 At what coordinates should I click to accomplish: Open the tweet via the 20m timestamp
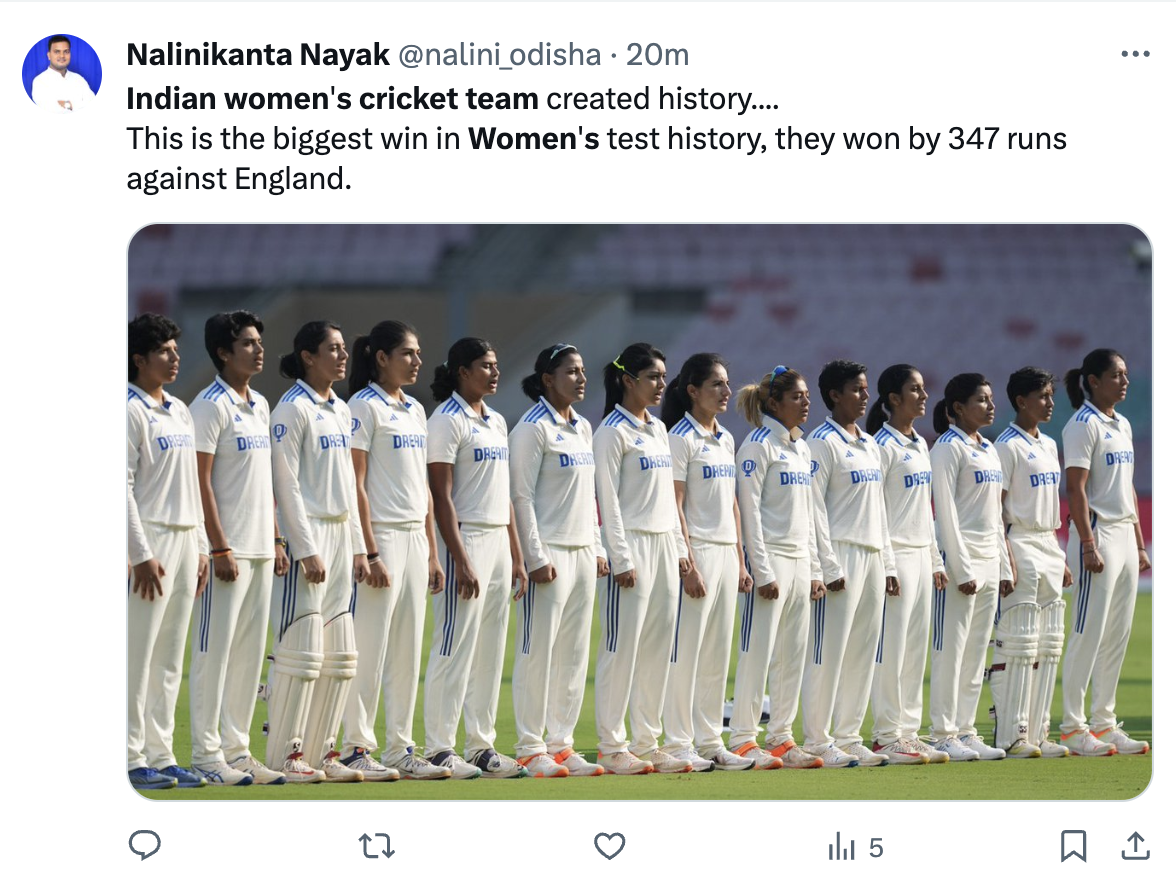click(657, 55)
